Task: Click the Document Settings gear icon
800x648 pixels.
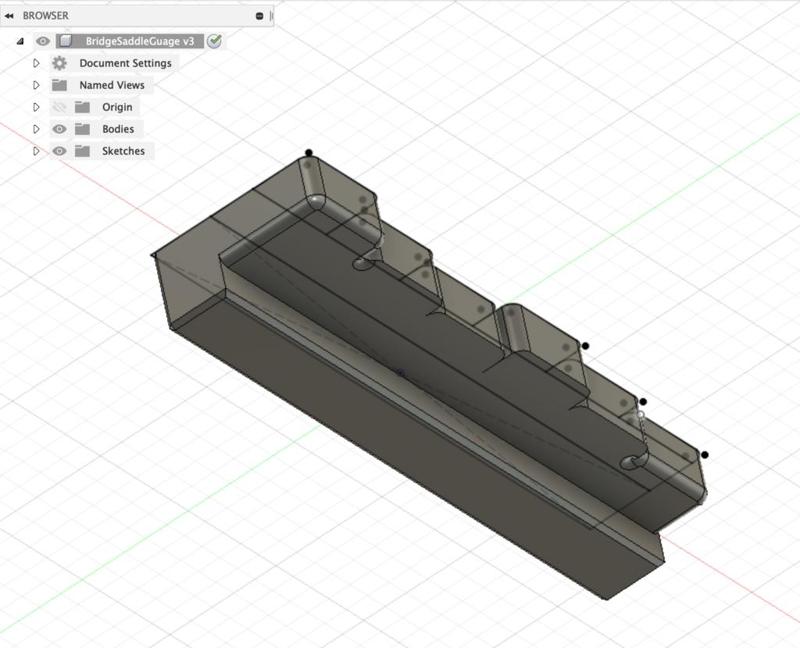Action: (59, 63)
